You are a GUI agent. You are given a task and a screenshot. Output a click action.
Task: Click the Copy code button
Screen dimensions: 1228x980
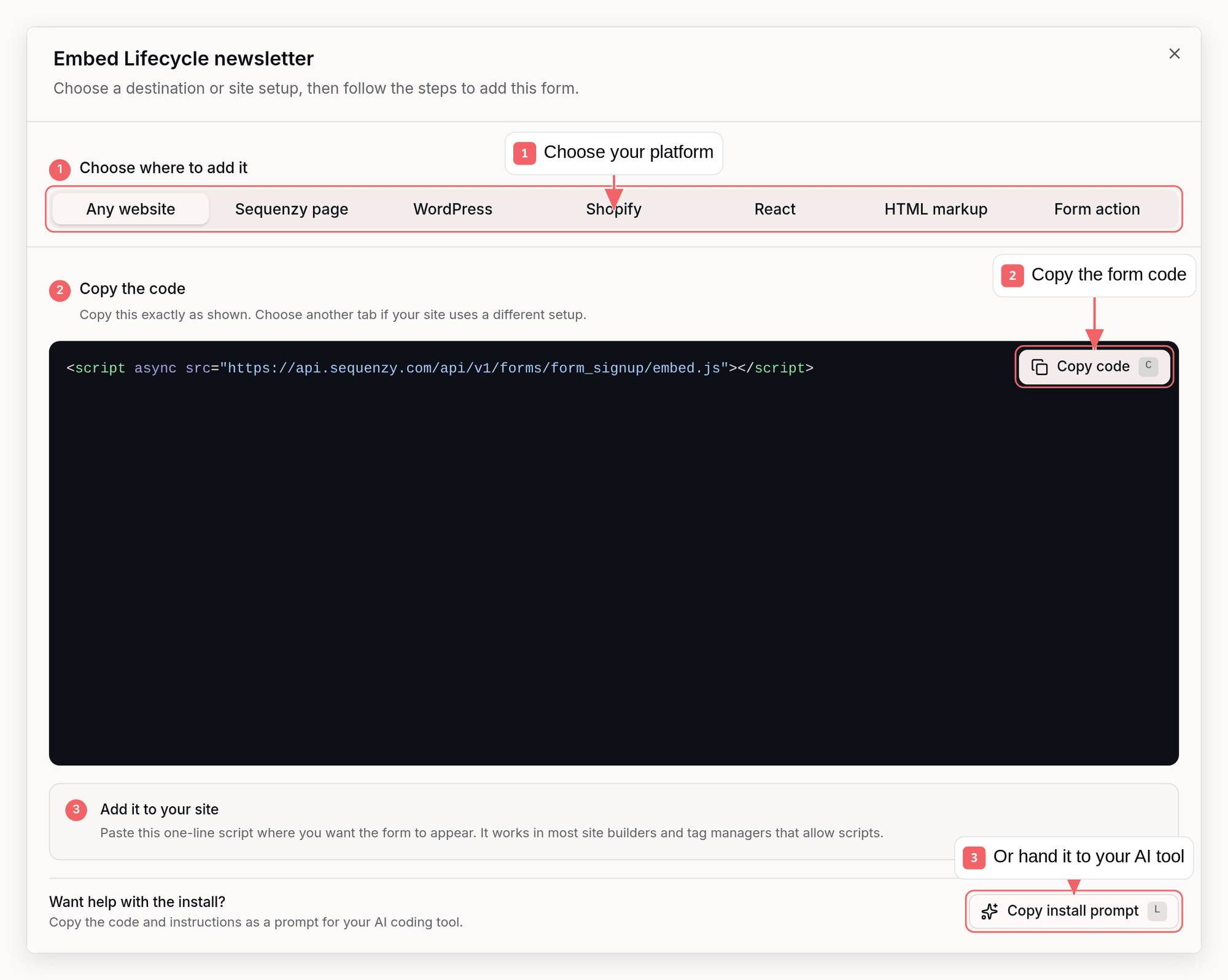click(1094, 367)
